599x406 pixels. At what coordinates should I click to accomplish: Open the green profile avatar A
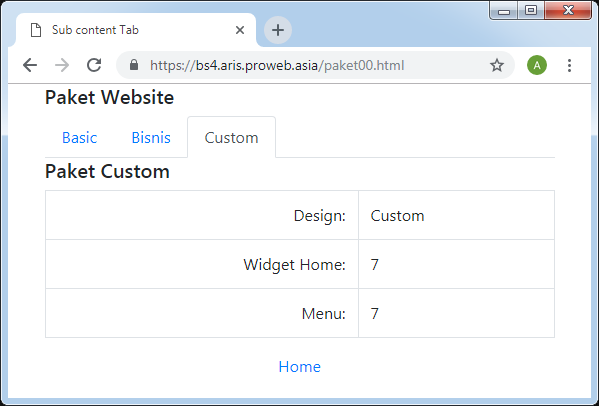point(537,65)
